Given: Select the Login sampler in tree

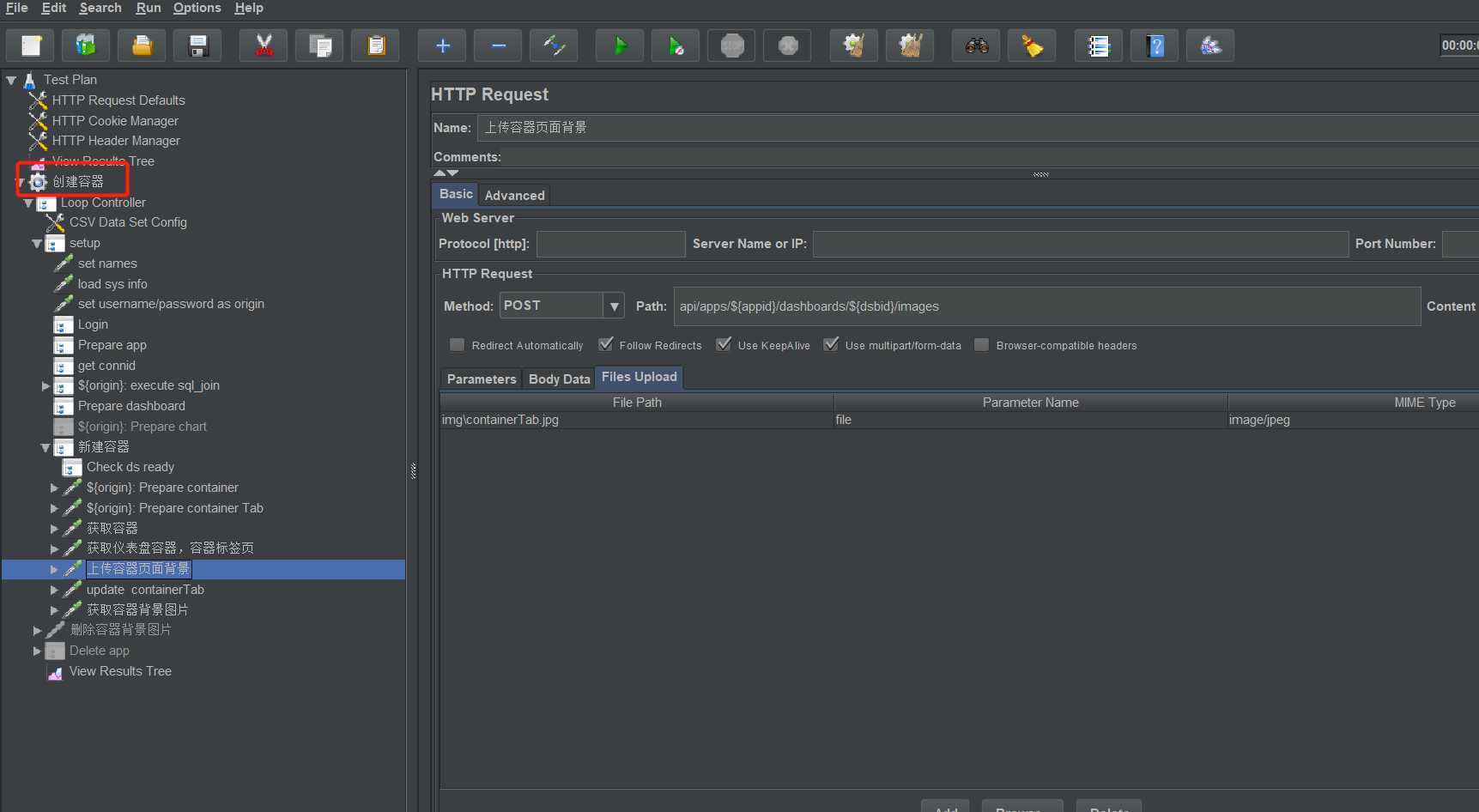Looking at the screenshot, I should pos(82,324).
